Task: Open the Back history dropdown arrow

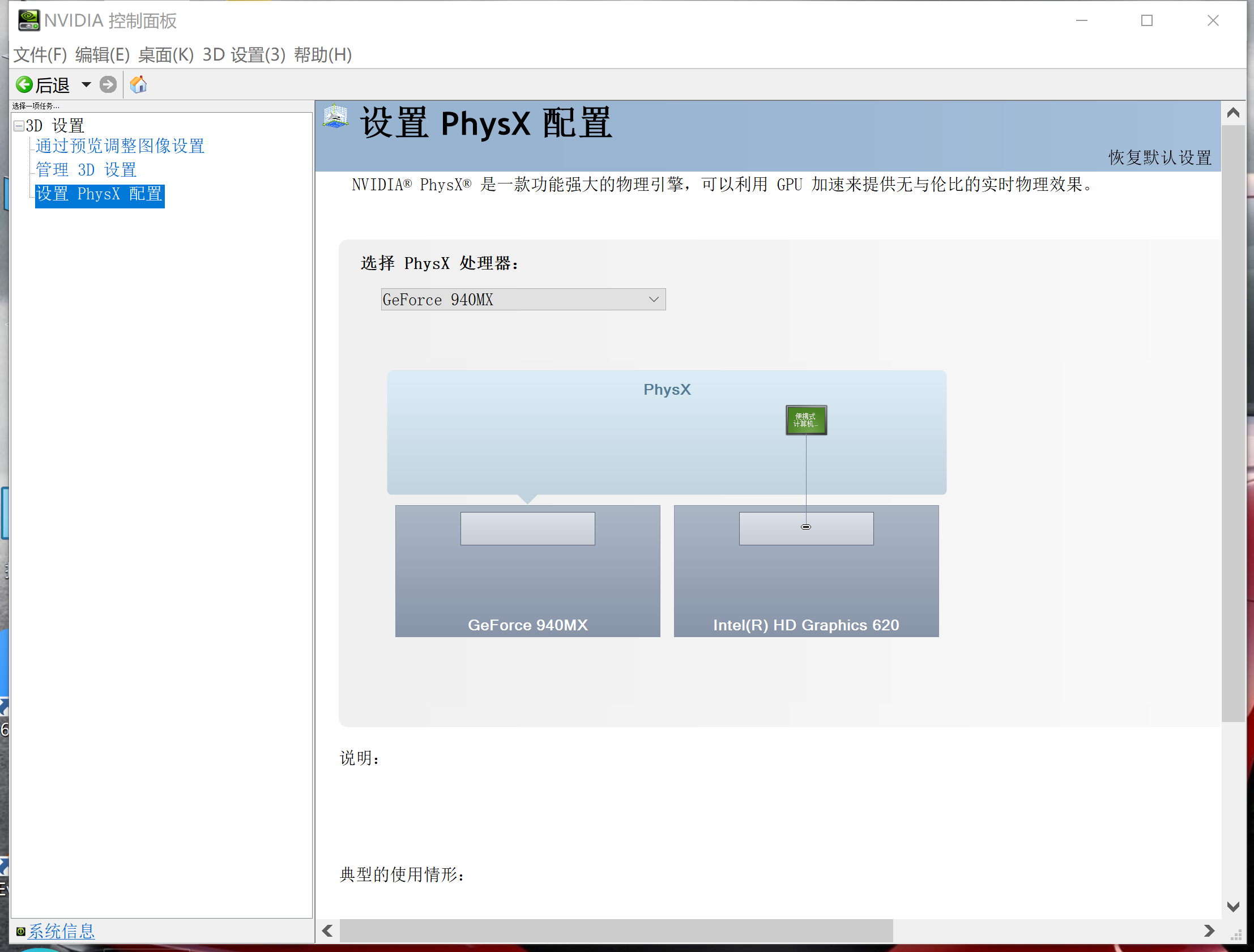Action: (86, 85)
